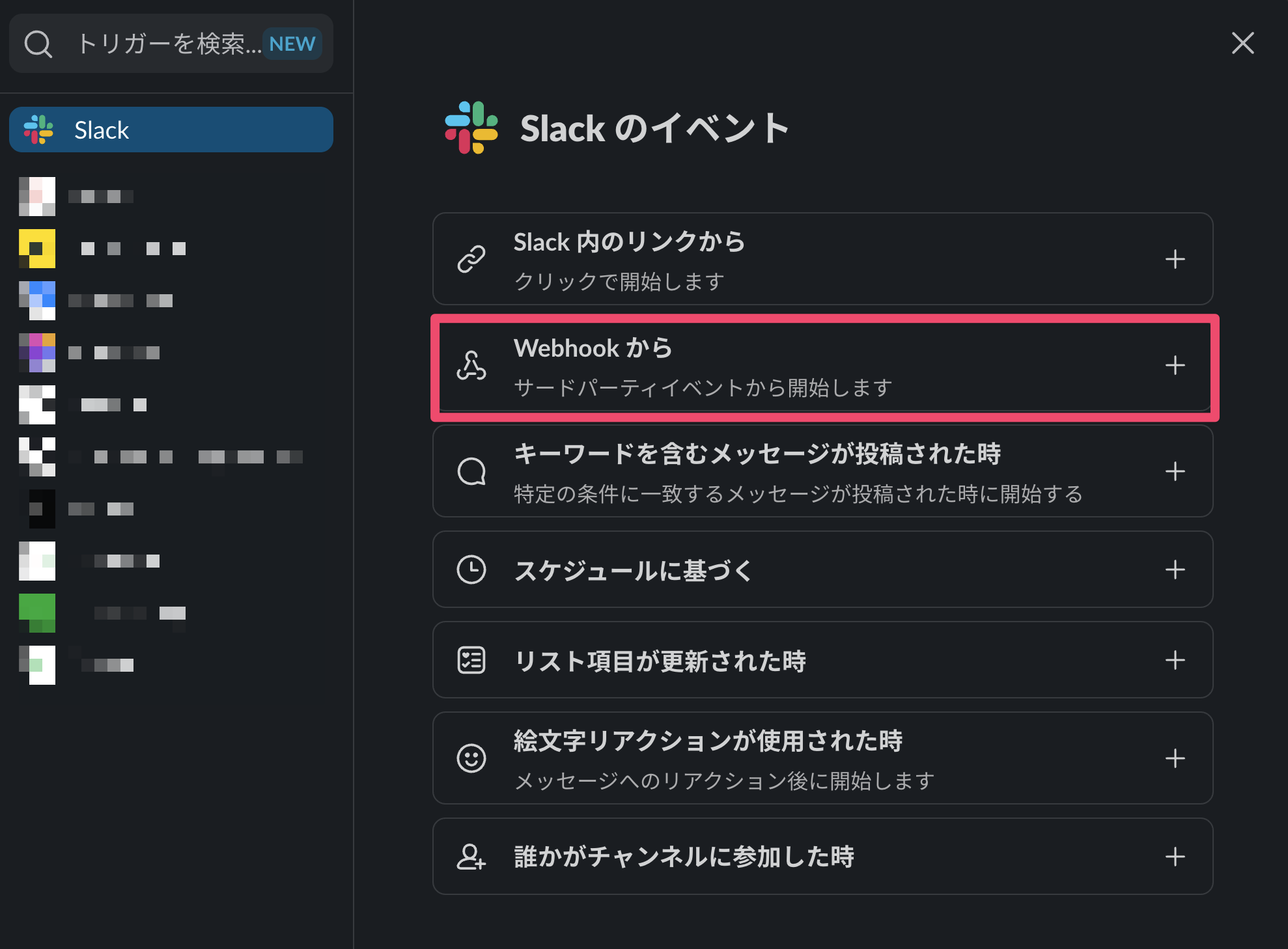
Task: Expand the 絵文字リアクション plus button
Action: point(1175,758)
